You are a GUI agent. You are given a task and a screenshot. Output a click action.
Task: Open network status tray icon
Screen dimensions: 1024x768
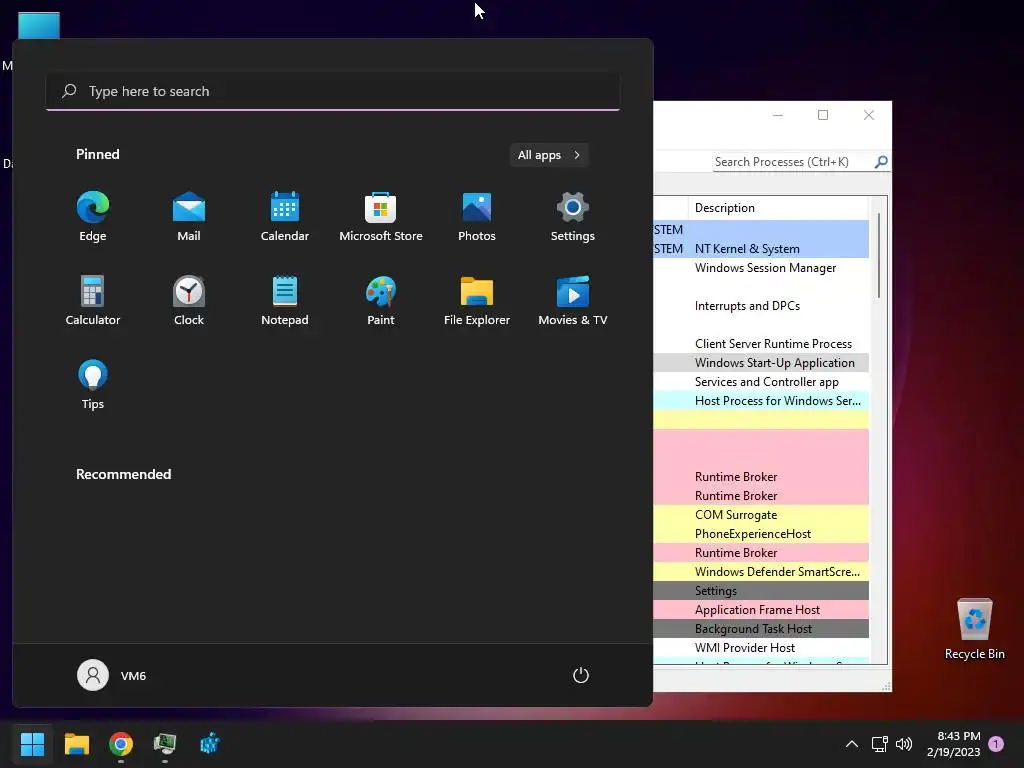879,744
